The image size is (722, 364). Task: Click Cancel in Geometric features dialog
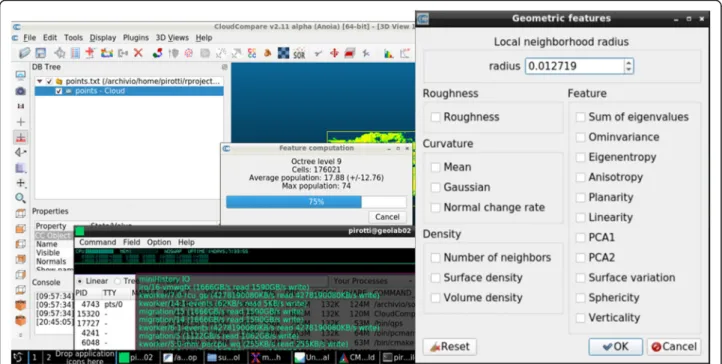click(674, 347)
